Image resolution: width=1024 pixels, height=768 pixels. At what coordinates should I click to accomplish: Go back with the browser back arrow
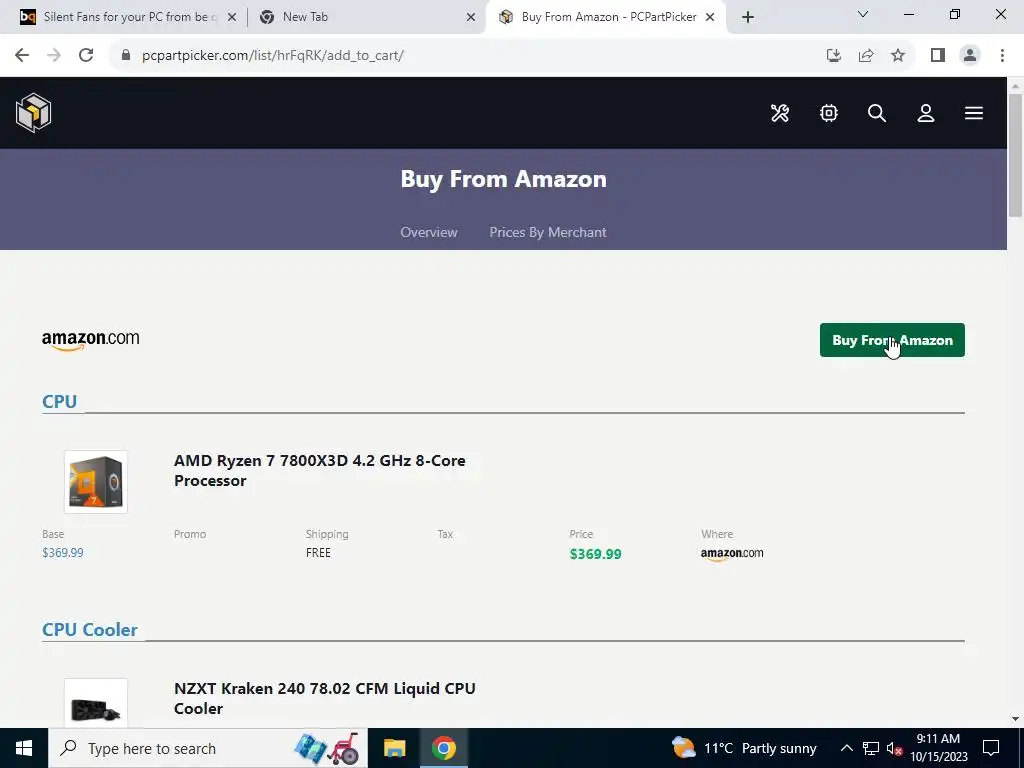coord(22,55)
